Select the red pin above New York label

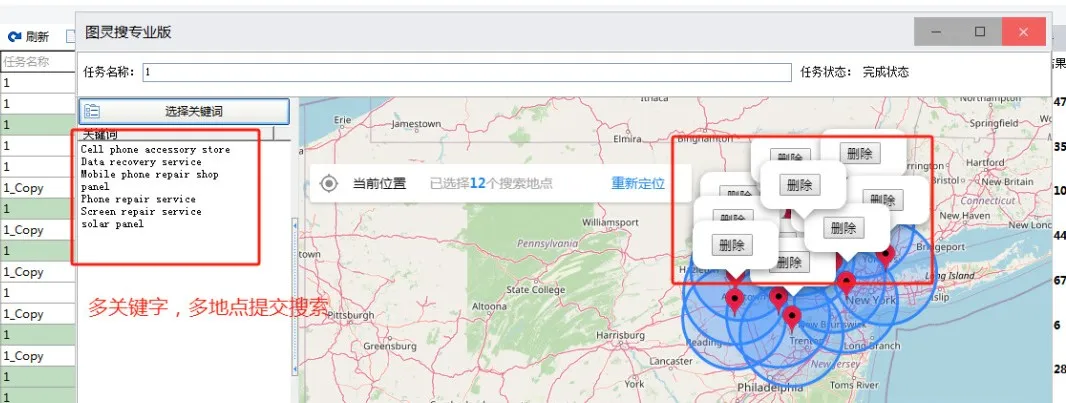[x=846, y=283]
